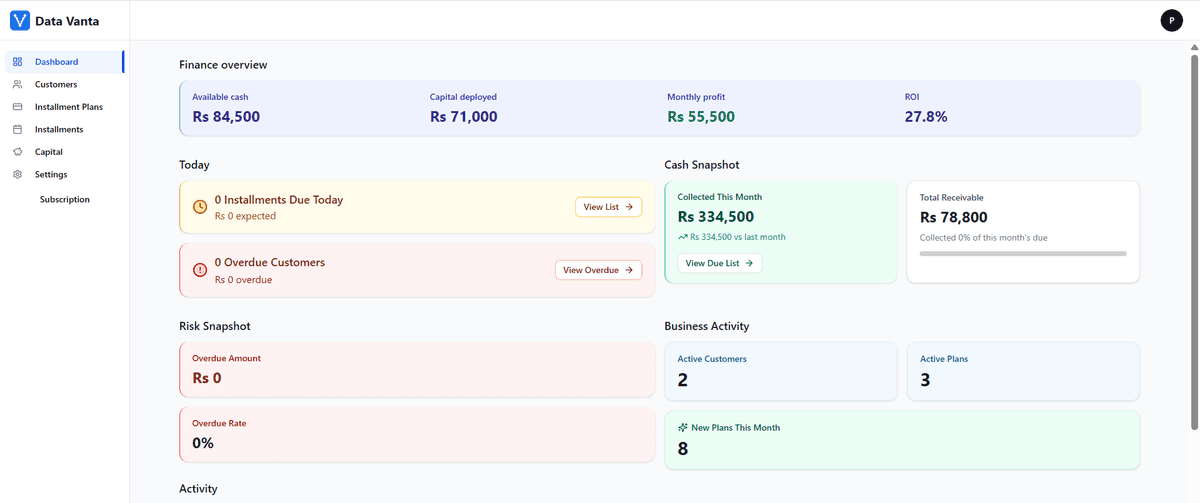Click the Installments calendar icon

point(17,130)
